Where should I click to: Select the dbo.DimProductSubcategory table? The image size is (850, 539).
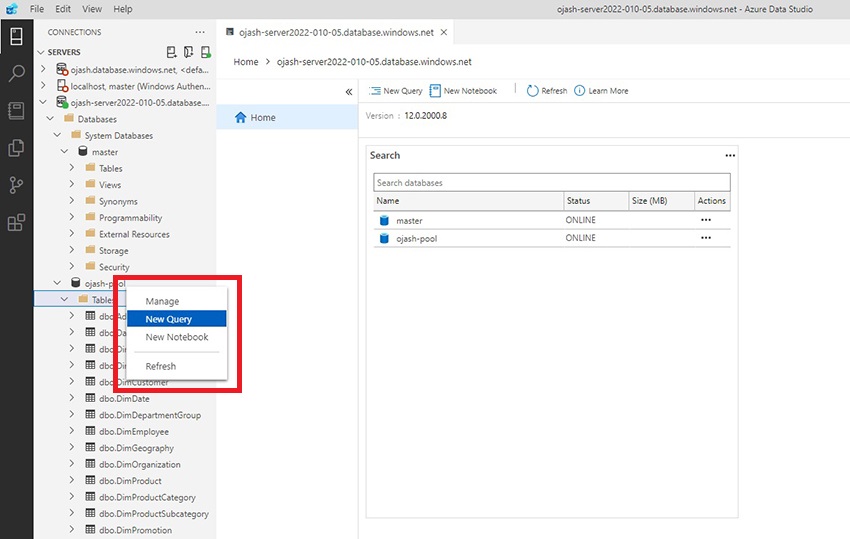click(x=153, y=514)
